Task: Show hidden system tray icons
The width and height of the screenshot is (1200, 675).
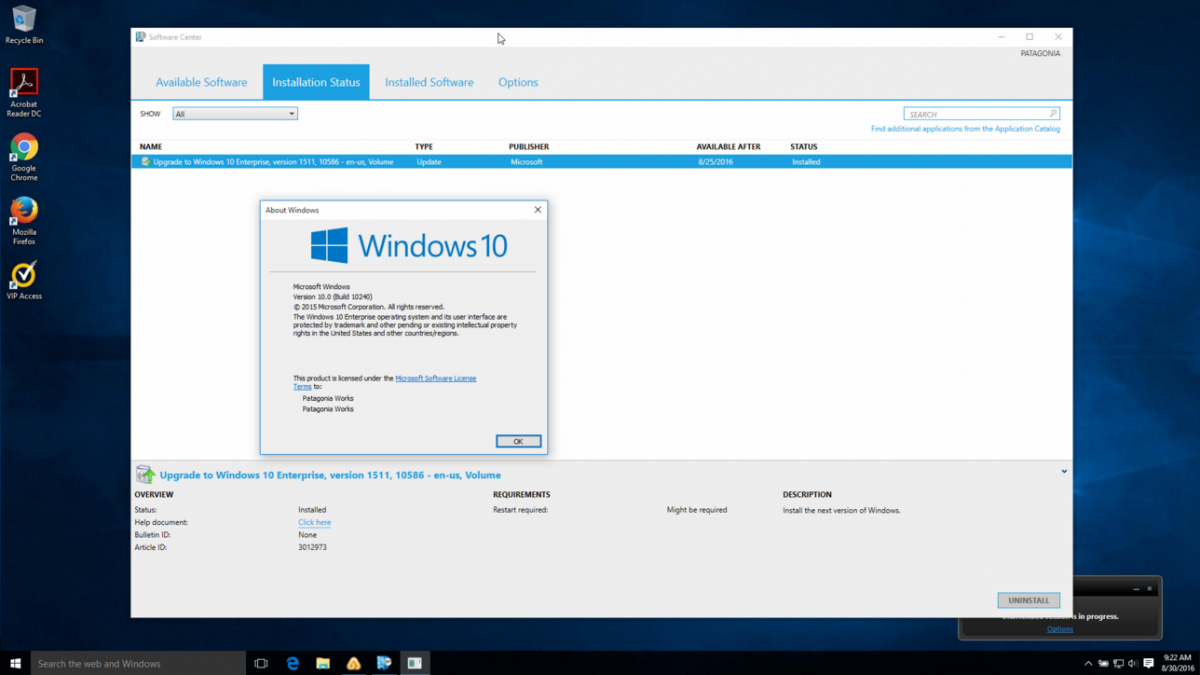Action: 1088,663
